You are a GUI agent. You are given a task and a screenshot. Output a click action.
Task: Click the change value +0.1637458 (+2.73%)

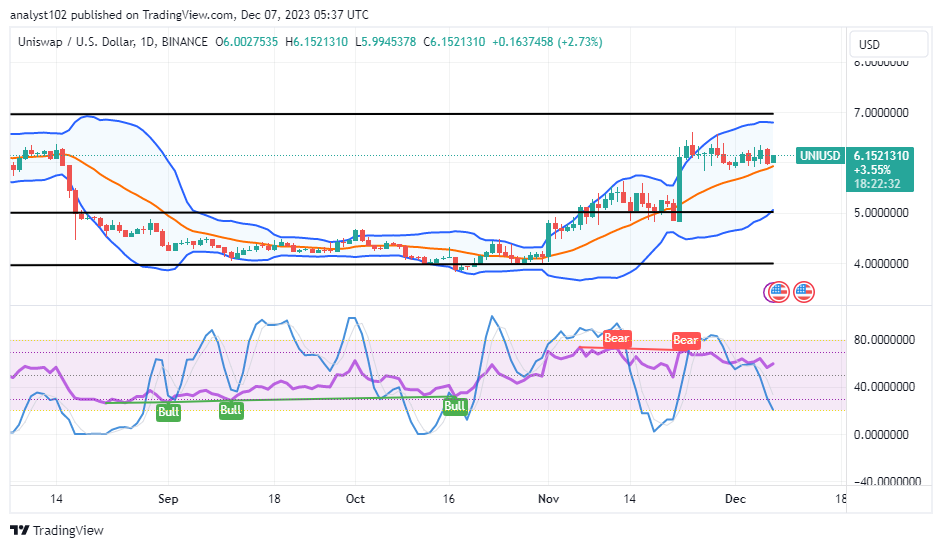coord(547,42)
